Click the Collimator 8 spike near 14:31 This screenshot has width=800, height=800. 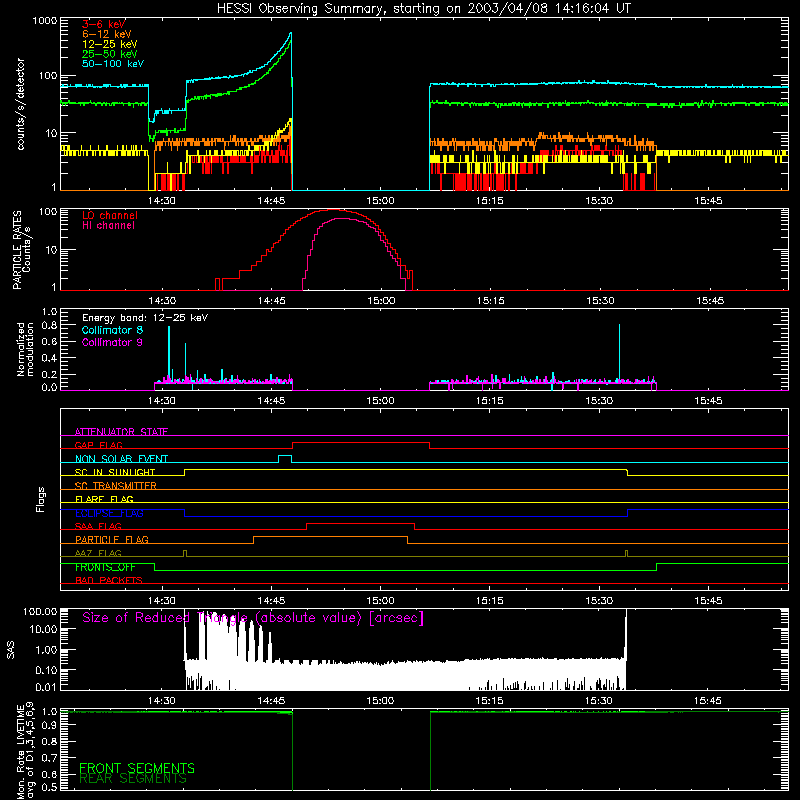169,353
